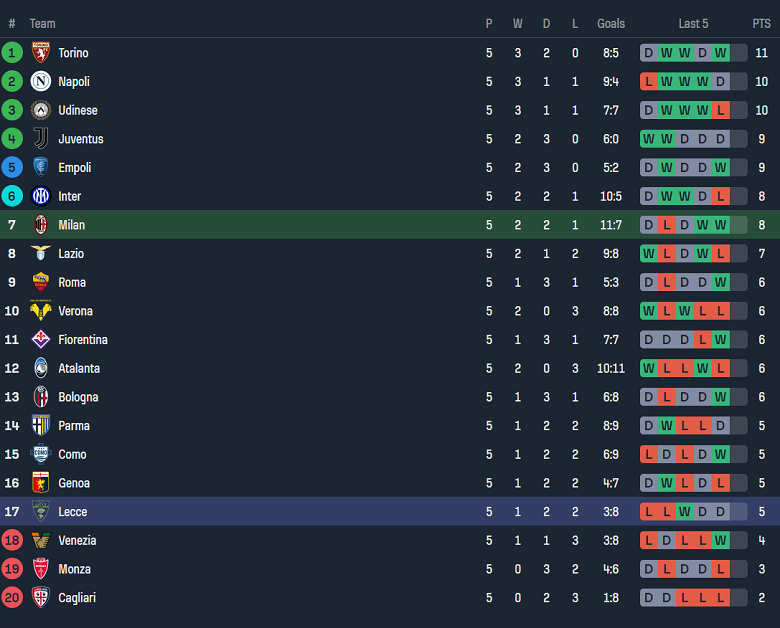The image size is (780, 628).
Task: Click the green position 1 badge
Action: coord(12,53)
